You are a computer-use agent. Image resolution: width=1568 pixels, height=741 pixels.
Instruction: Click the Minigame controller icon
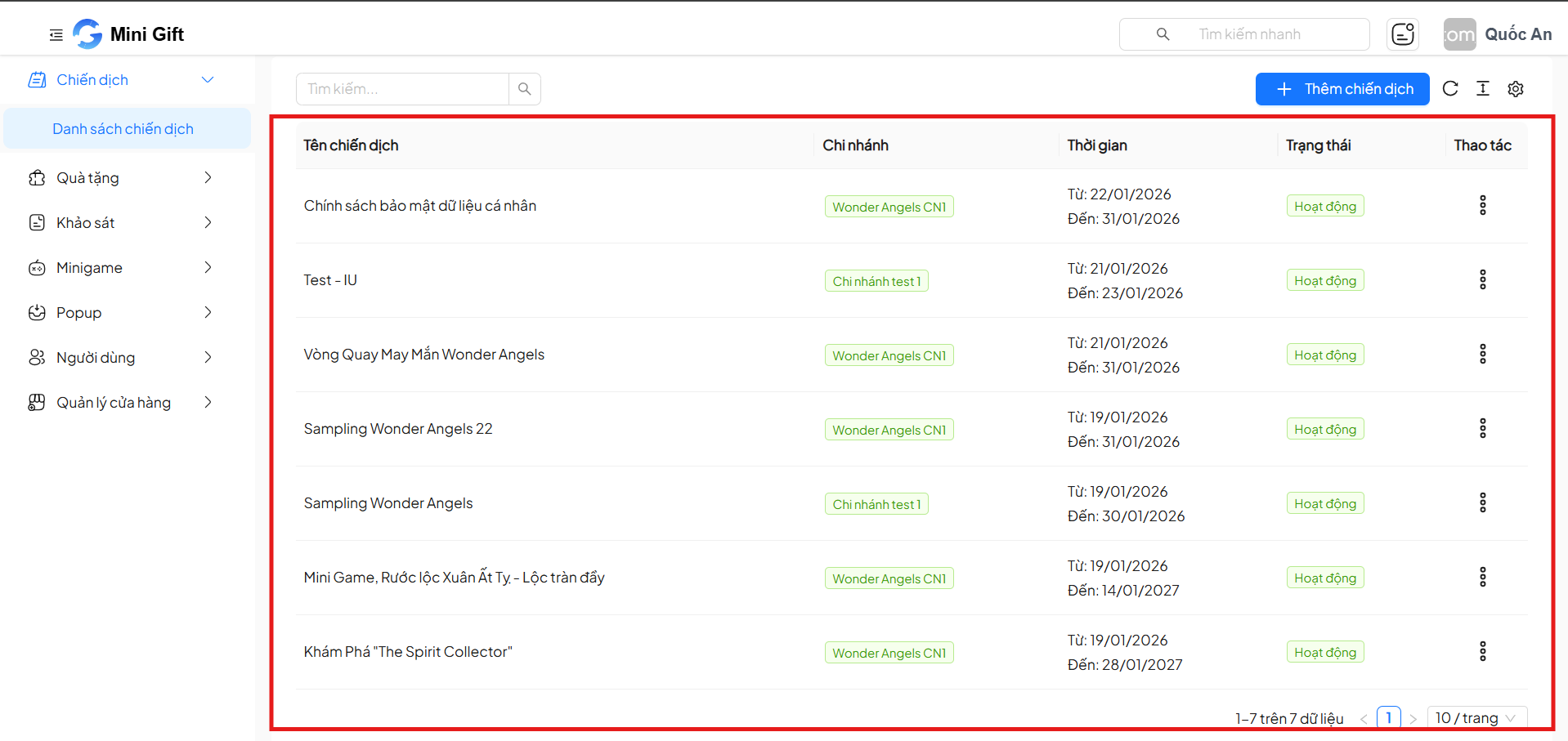click(x=37, y=268)
